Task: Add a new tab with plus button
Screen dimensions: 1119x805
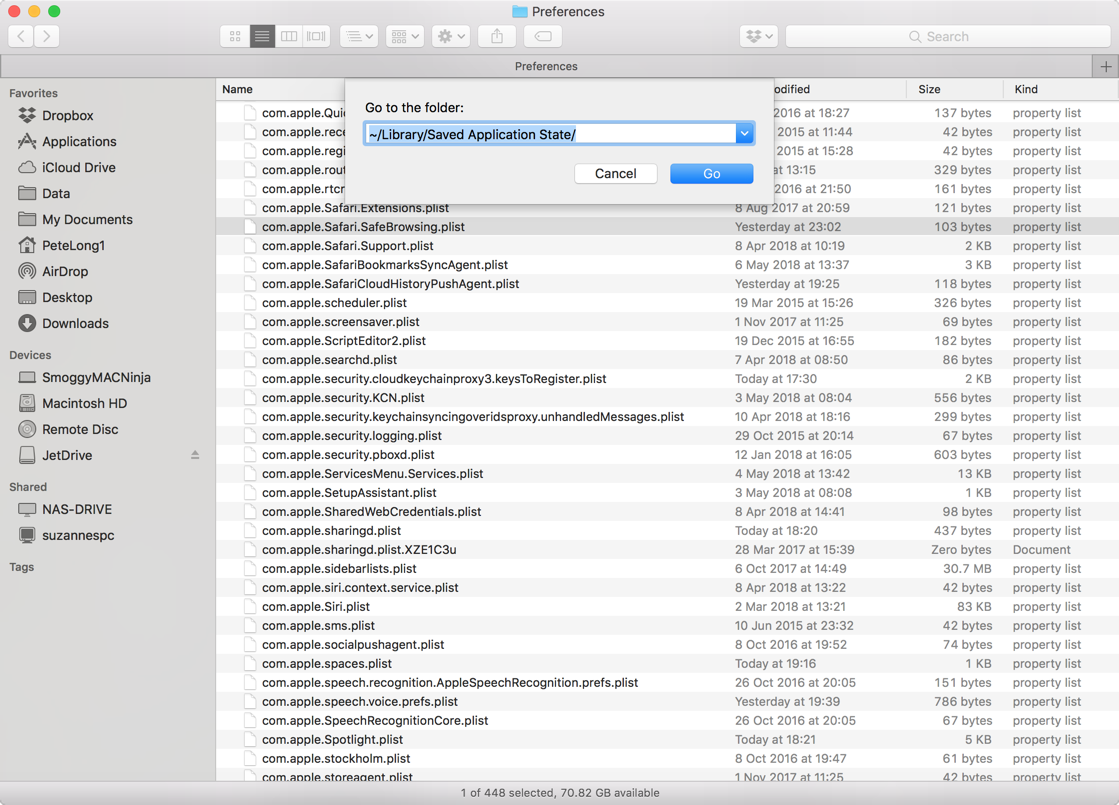Action: coord(1105,66)
